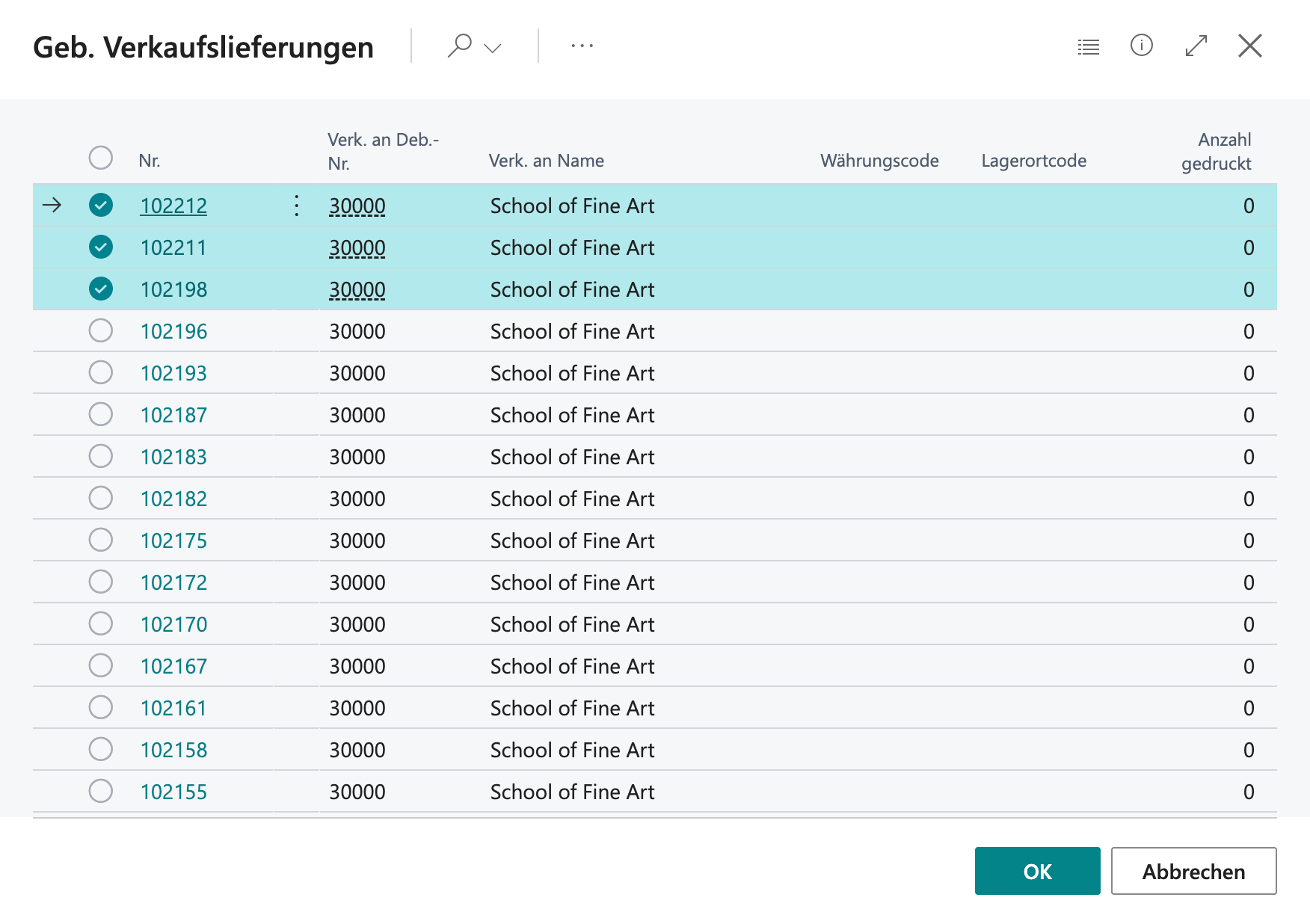The width and height of the screenshot is (1310, 924).
Task: Select row 102155 checkbox
Action: tap(101, 791)
